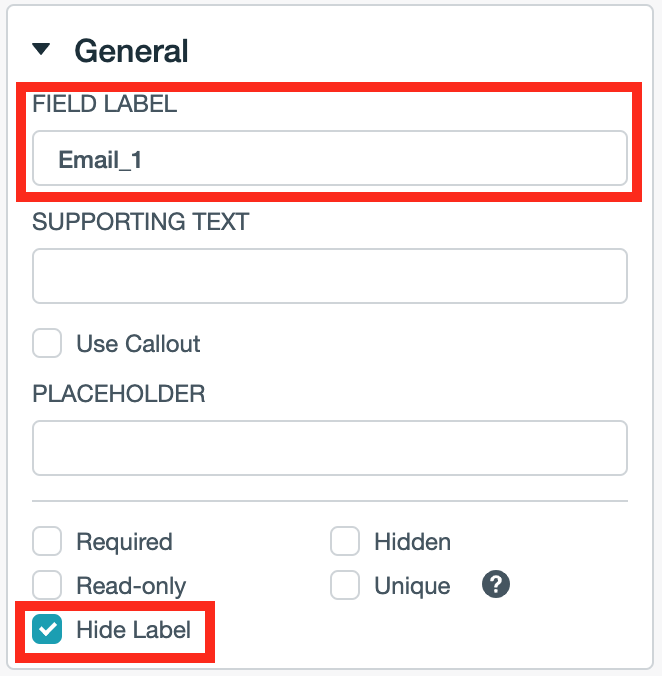
Task: Click the FIELD LABEL caption text
Action: pyautogui.click(x=105, y=104)
